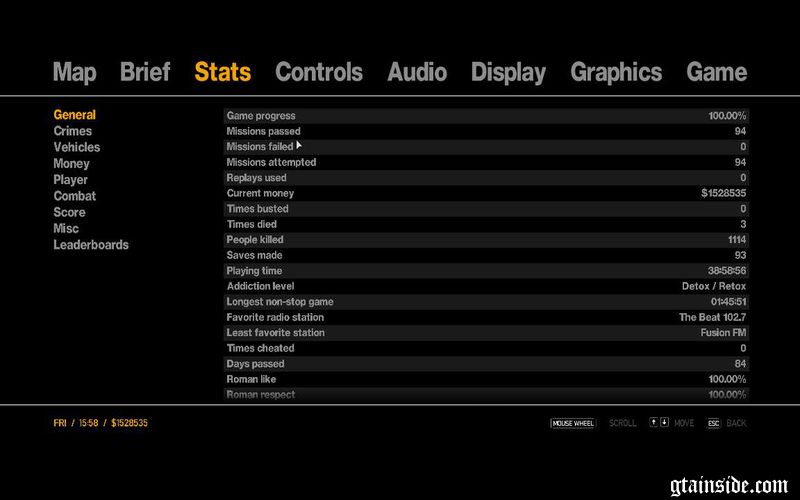Open the Misc stats category
This screenshot has height=500, width=800.
point(66,229)
